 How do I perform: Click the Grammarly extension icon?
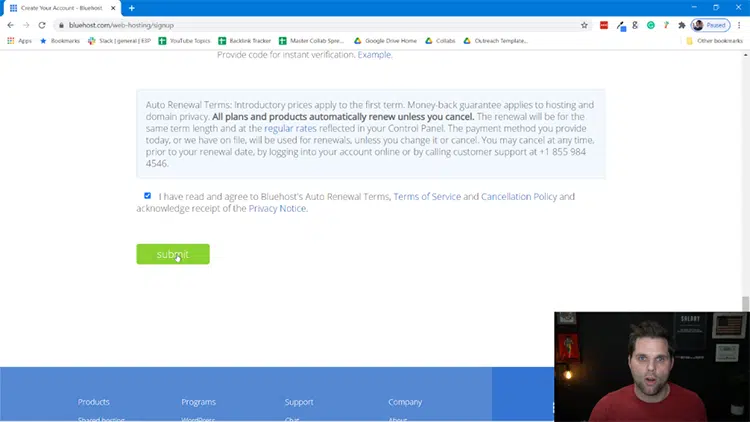click(650, 25)
